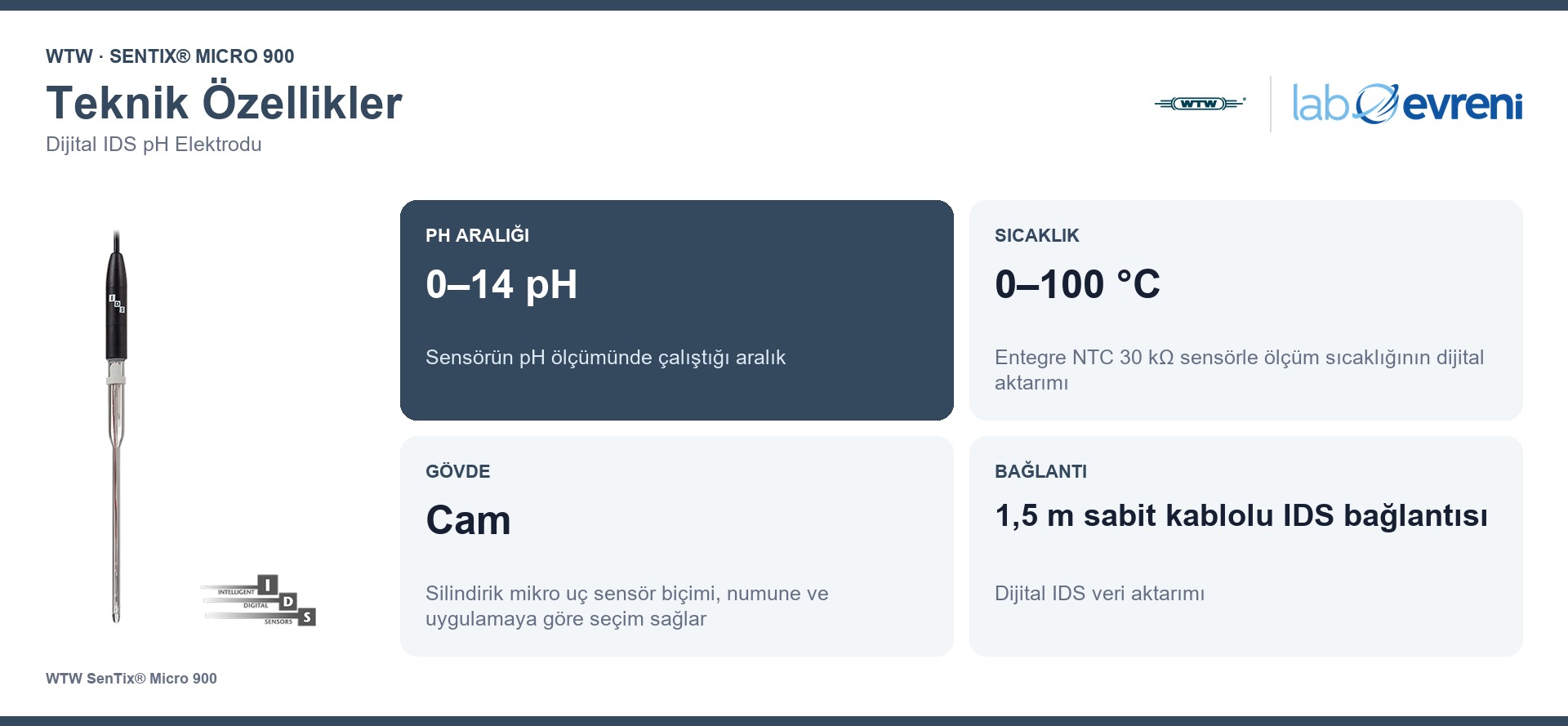1568x726 pixels.
Task: Click the WTW · SENTIX® MICRO 900 header
Action: [170, 56]
